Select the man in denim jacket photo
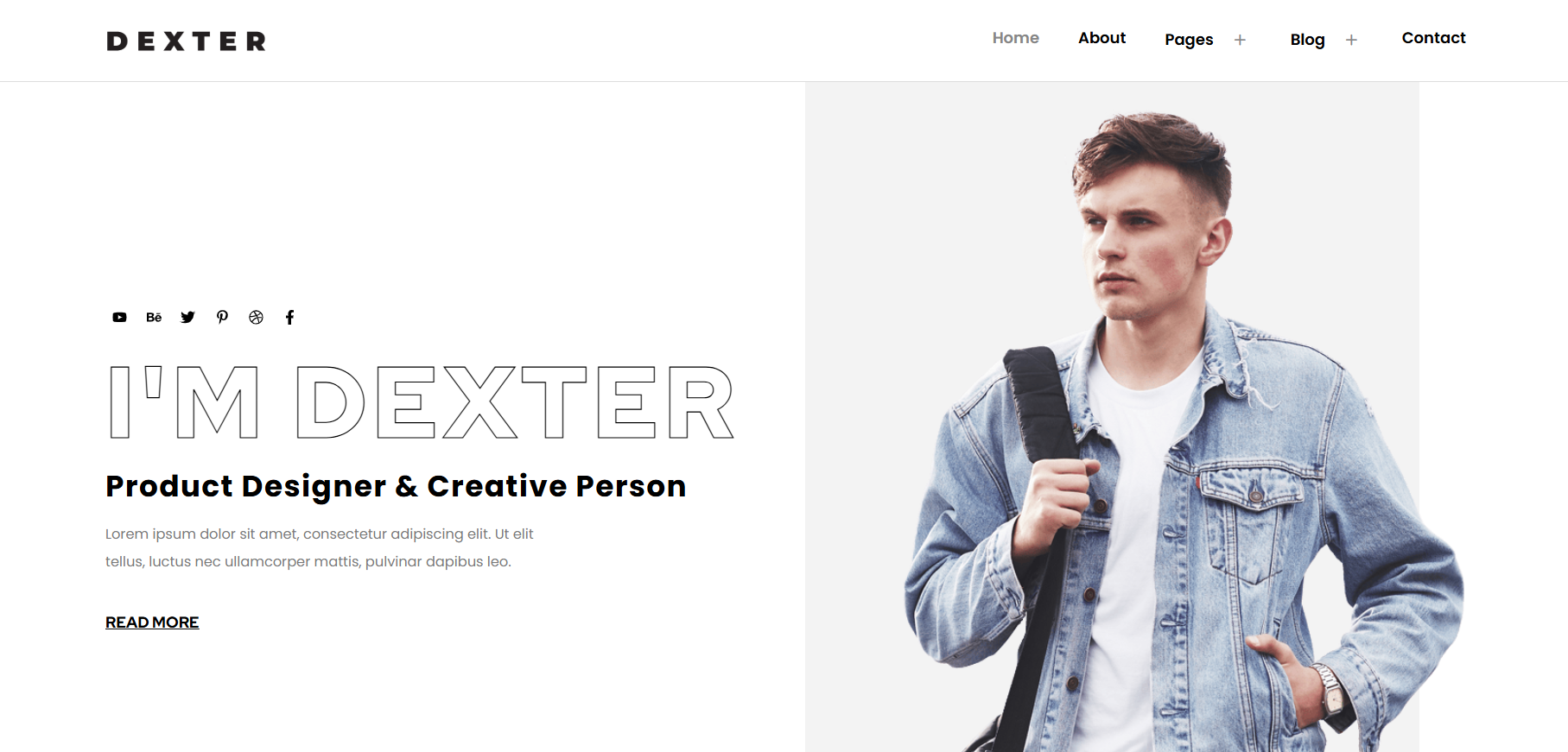Image resolution: width=1568 pixels, height=752 pixels. pos(1112,417)
